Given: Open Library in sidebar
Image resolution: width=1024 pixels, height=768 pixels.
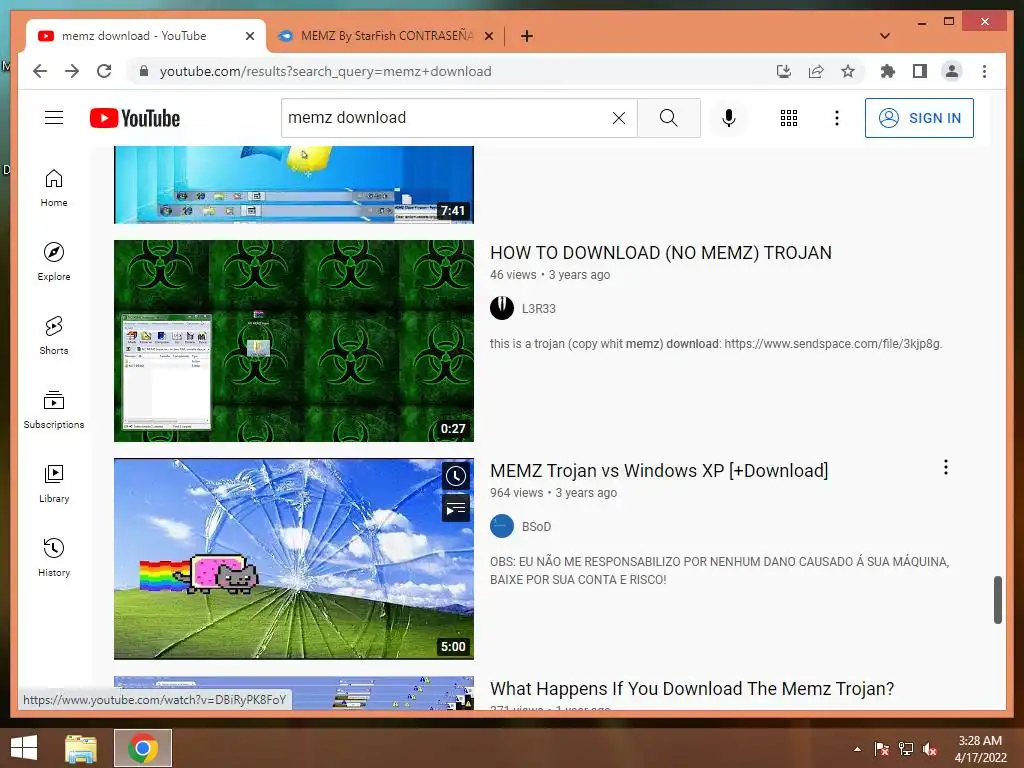Looking at the screenshot, I should click(54, 483).
